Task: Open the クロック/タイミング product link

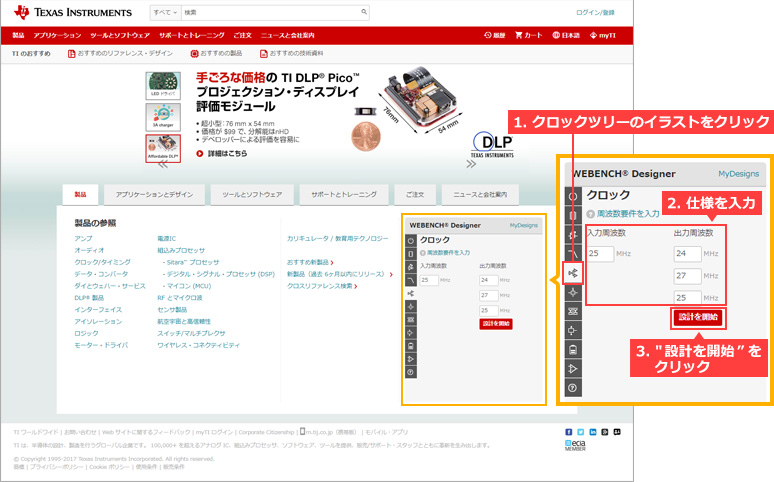Action: pyautogui.click(x=103, y=262)
